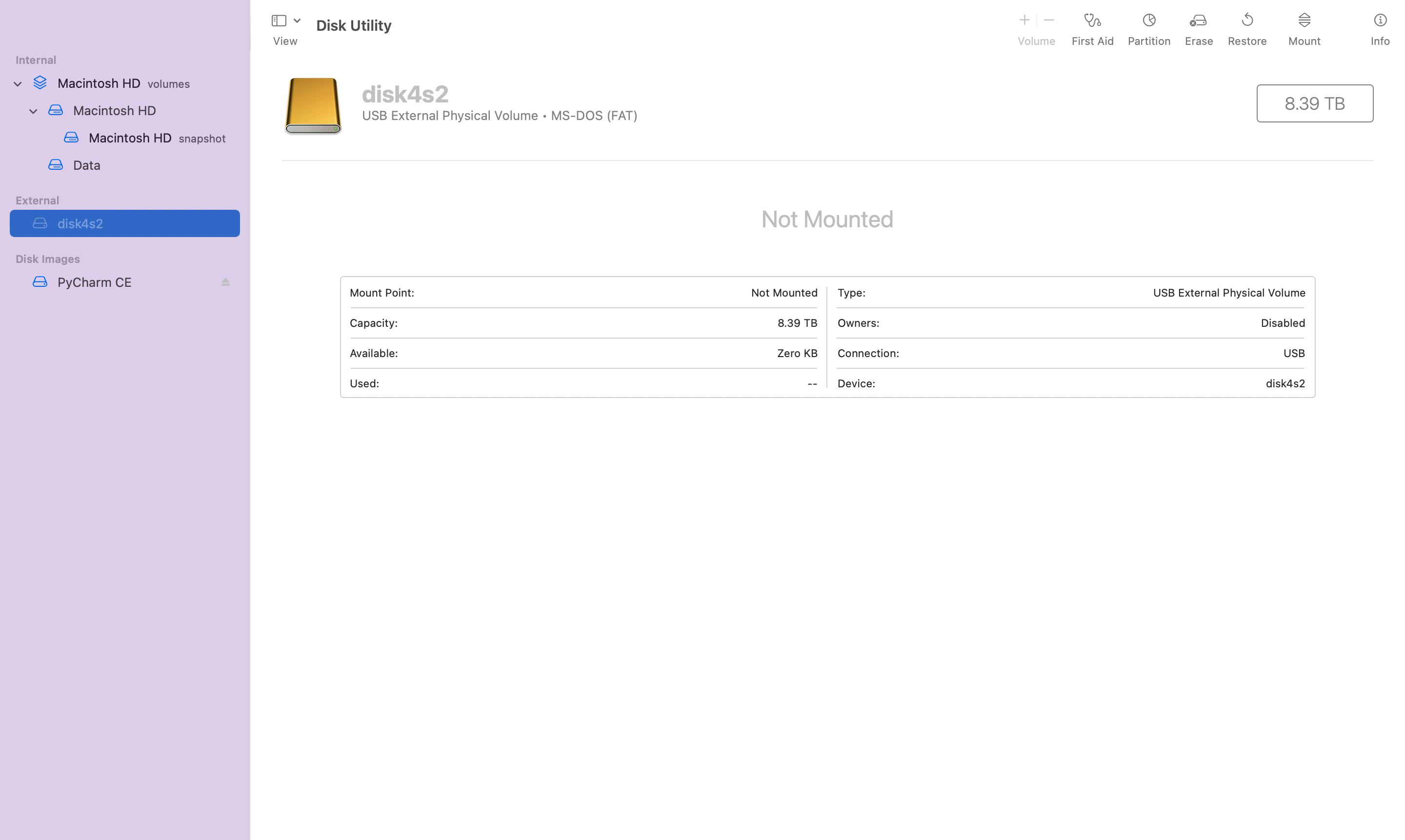Collapse the Macintosh HD volumes container
1405x840 pixels.
18,84
